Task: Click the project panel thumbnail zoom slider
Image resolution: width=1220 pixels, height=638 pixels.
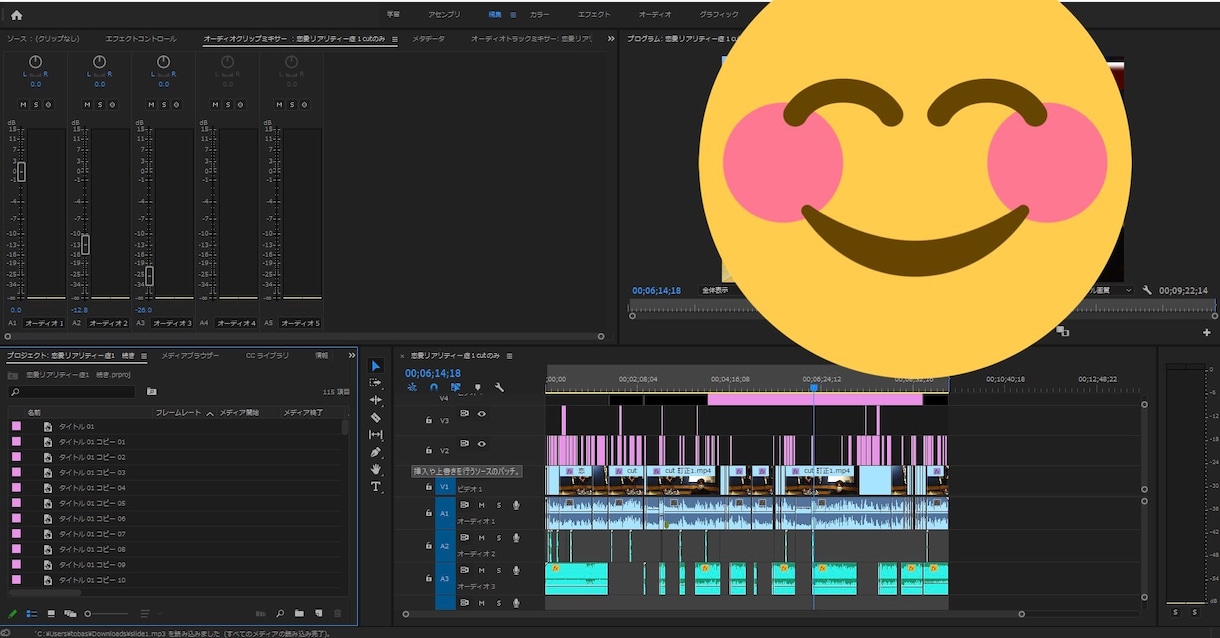Action: pos(107,613)
